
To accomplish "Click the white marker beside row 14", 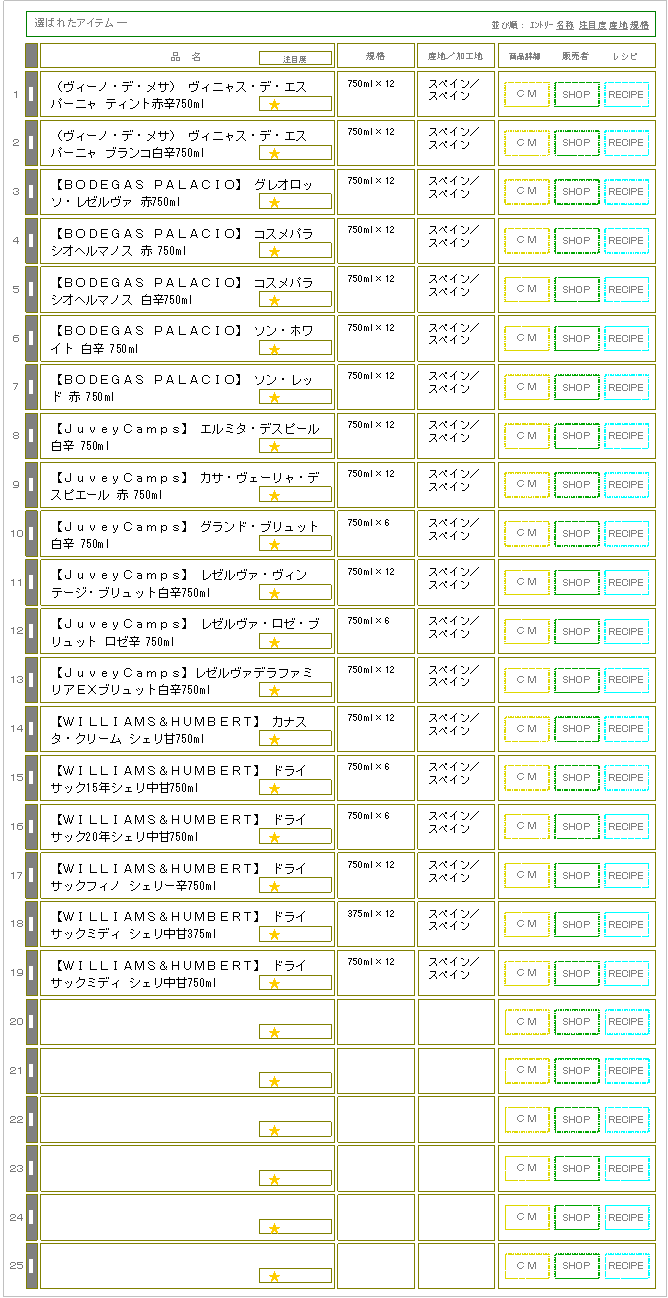I will point(31,729).
